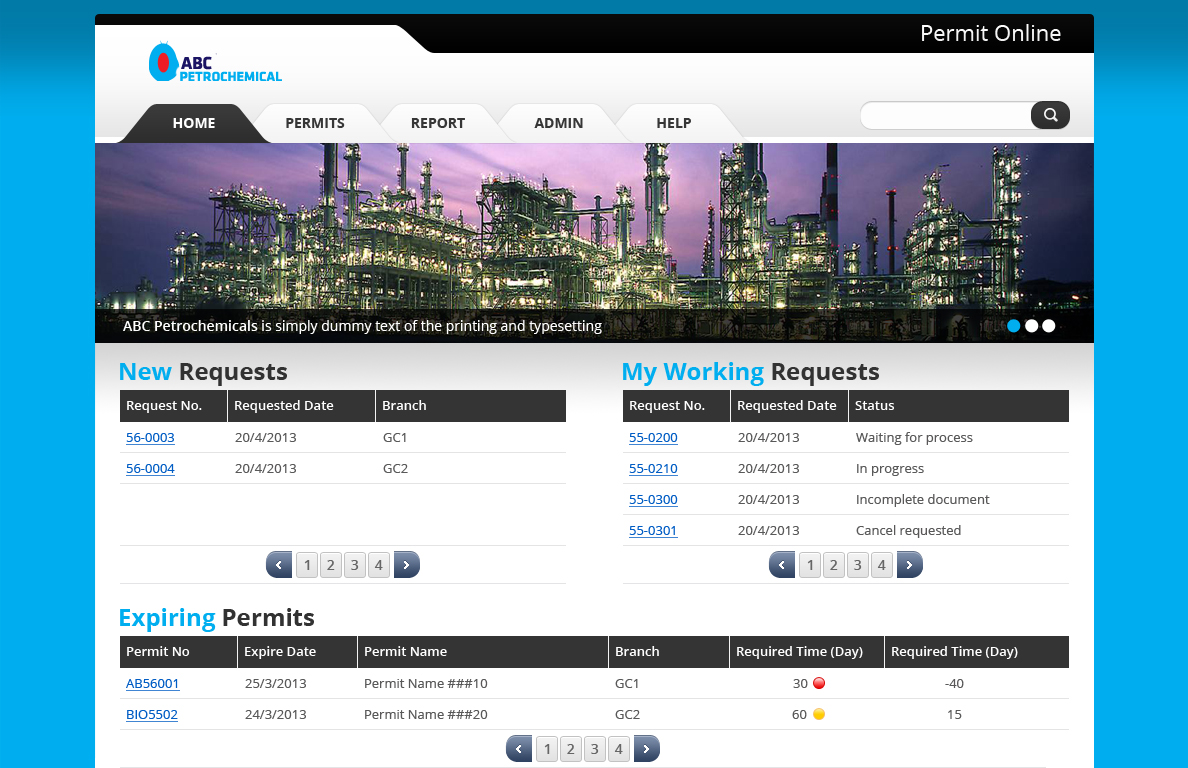The image size is (1188, 768).
Task: Click next page arrow under Expiring Permits
Action: click(646, 748)
